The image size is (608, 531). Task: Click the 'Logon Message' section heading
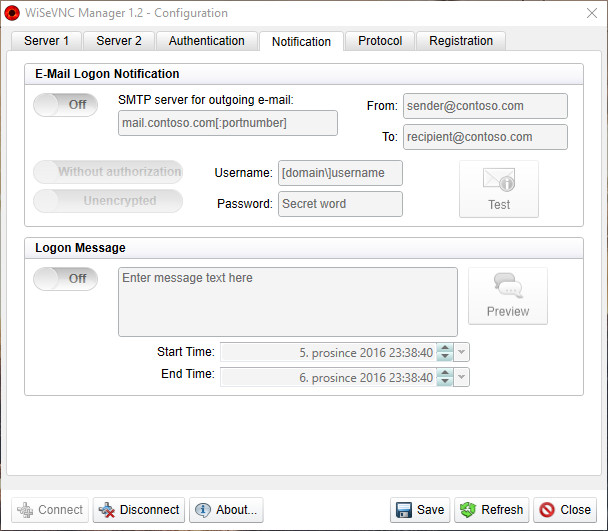(x=80, y=248)
